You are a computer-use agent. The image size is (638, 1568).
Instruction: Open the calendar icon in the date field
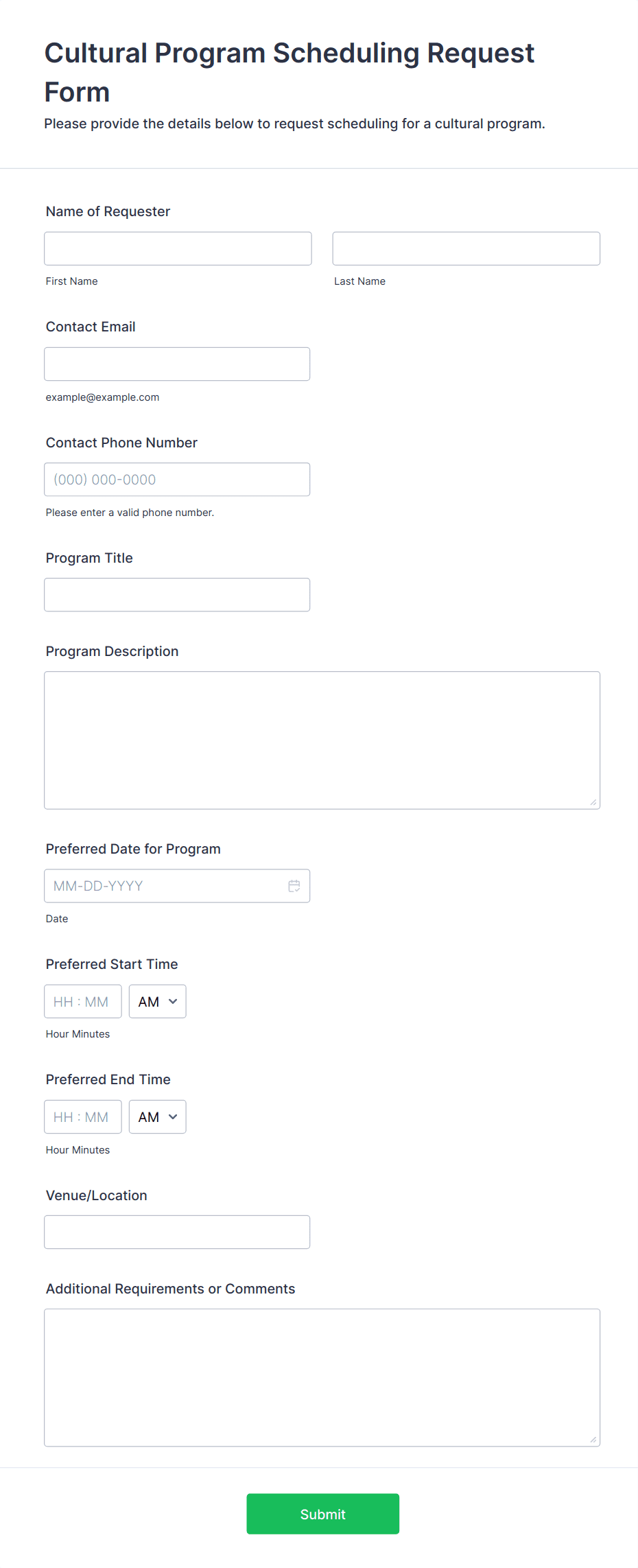(294, 886)
